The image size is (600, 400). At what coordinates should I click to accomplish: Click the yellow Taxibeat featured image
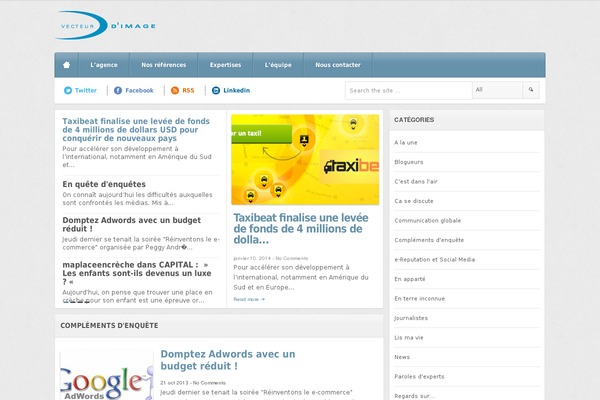click(x=305, y=159)
